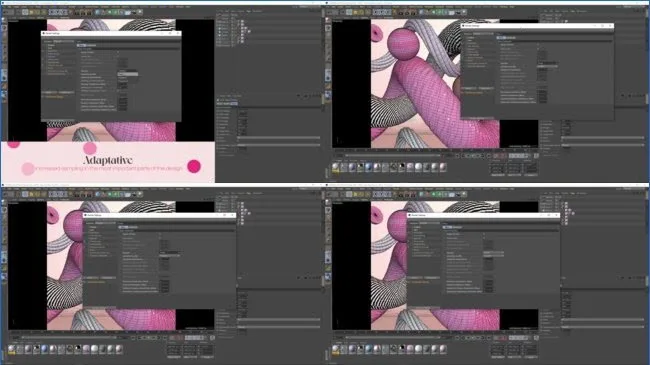This screenshot has width=650, height=365.
Task: Open Sampler dropdown in bottom-right Render Settings
Action: click(x=493, y=253)
